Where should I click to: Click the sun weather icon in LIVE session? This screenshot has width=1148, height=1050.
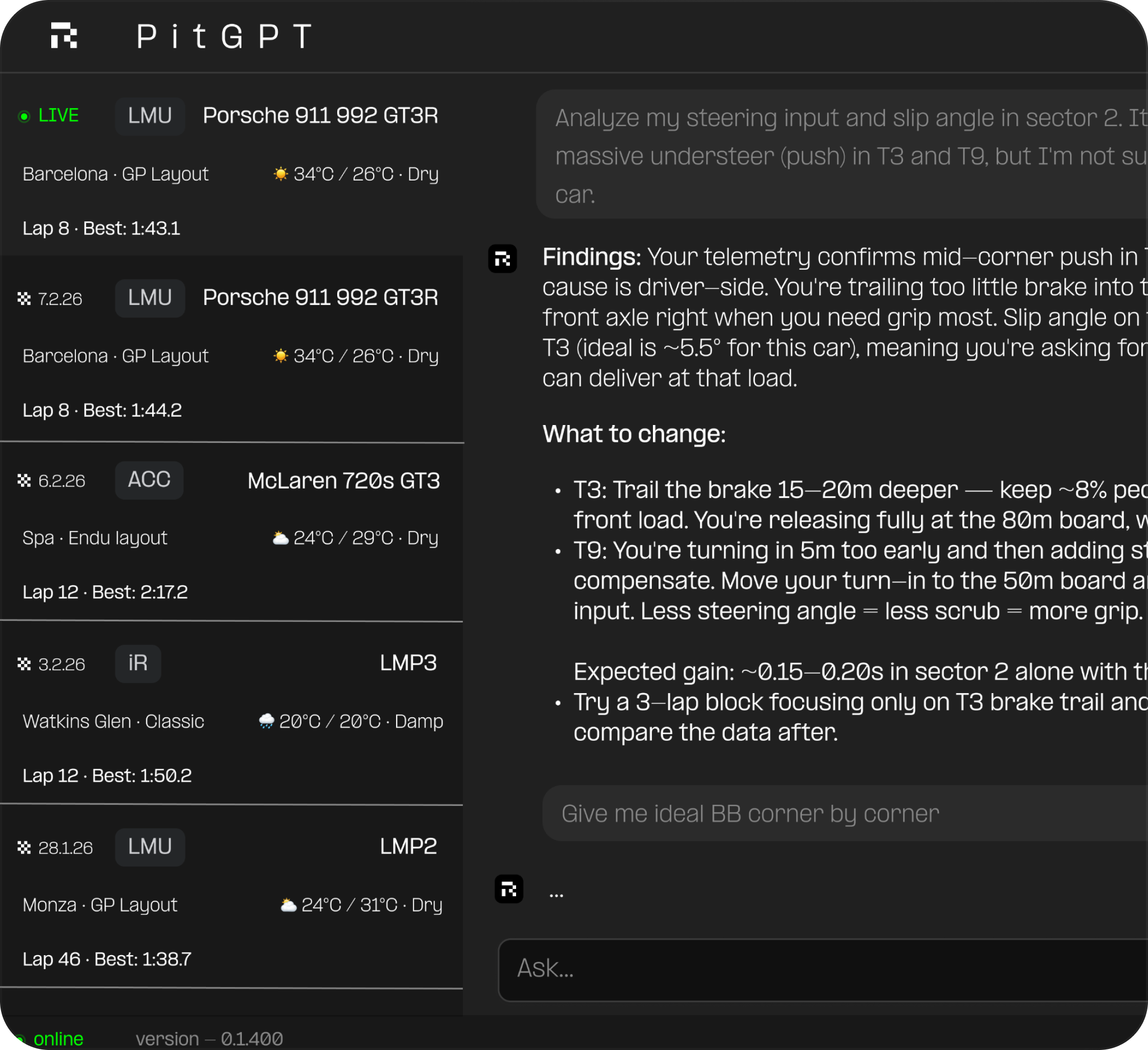click(x=281, y=174)
